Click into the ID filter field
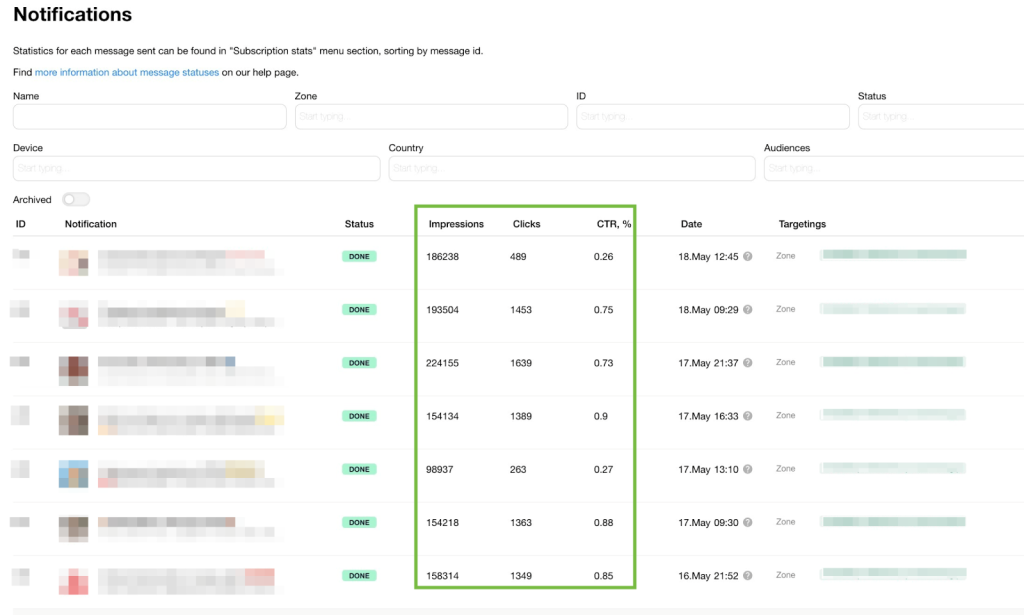 tap(712, 116)
